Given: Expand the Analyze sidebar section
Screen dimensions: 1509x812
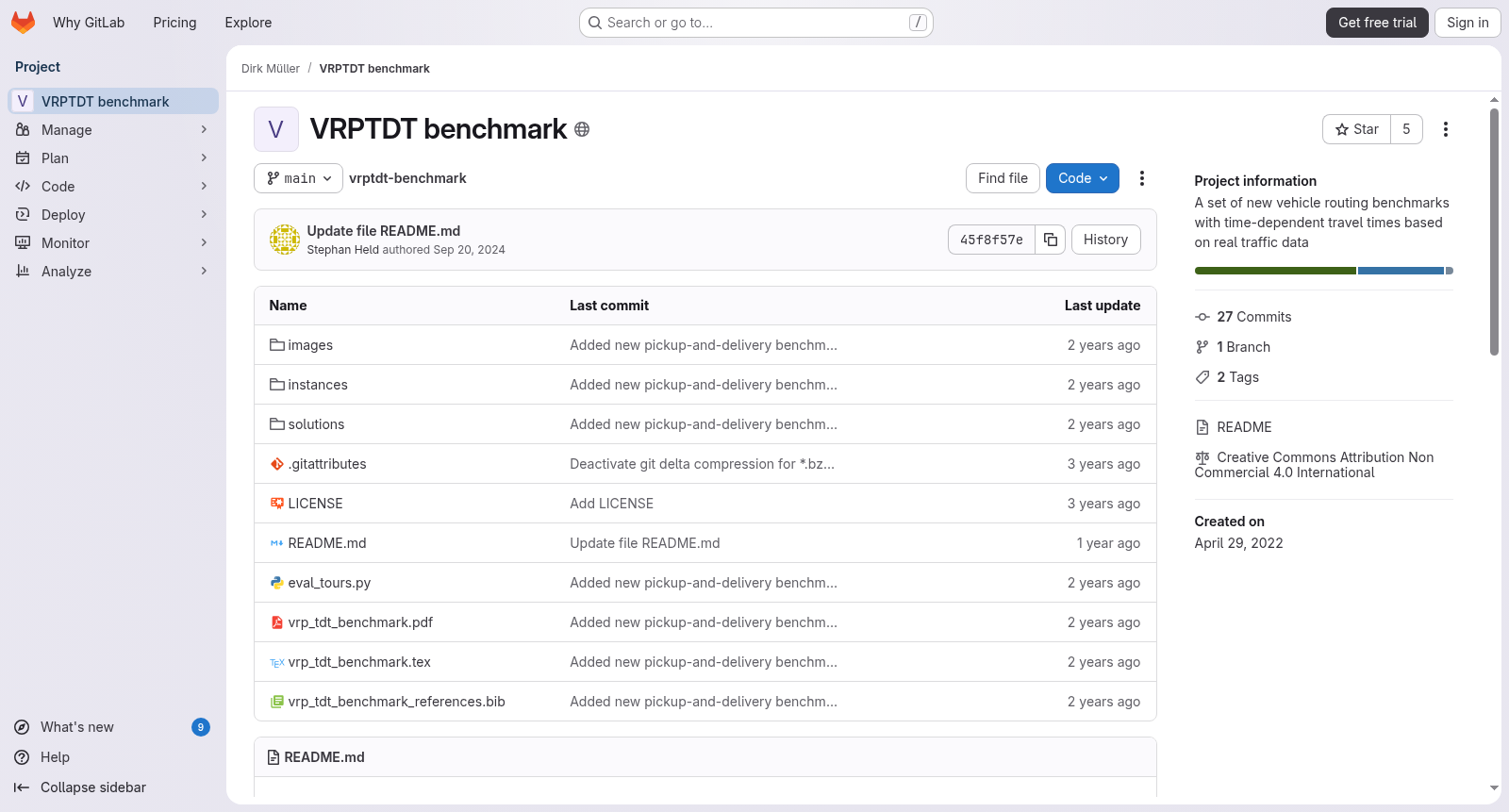Looking at the screenshot, I should [x=113, y=272].
